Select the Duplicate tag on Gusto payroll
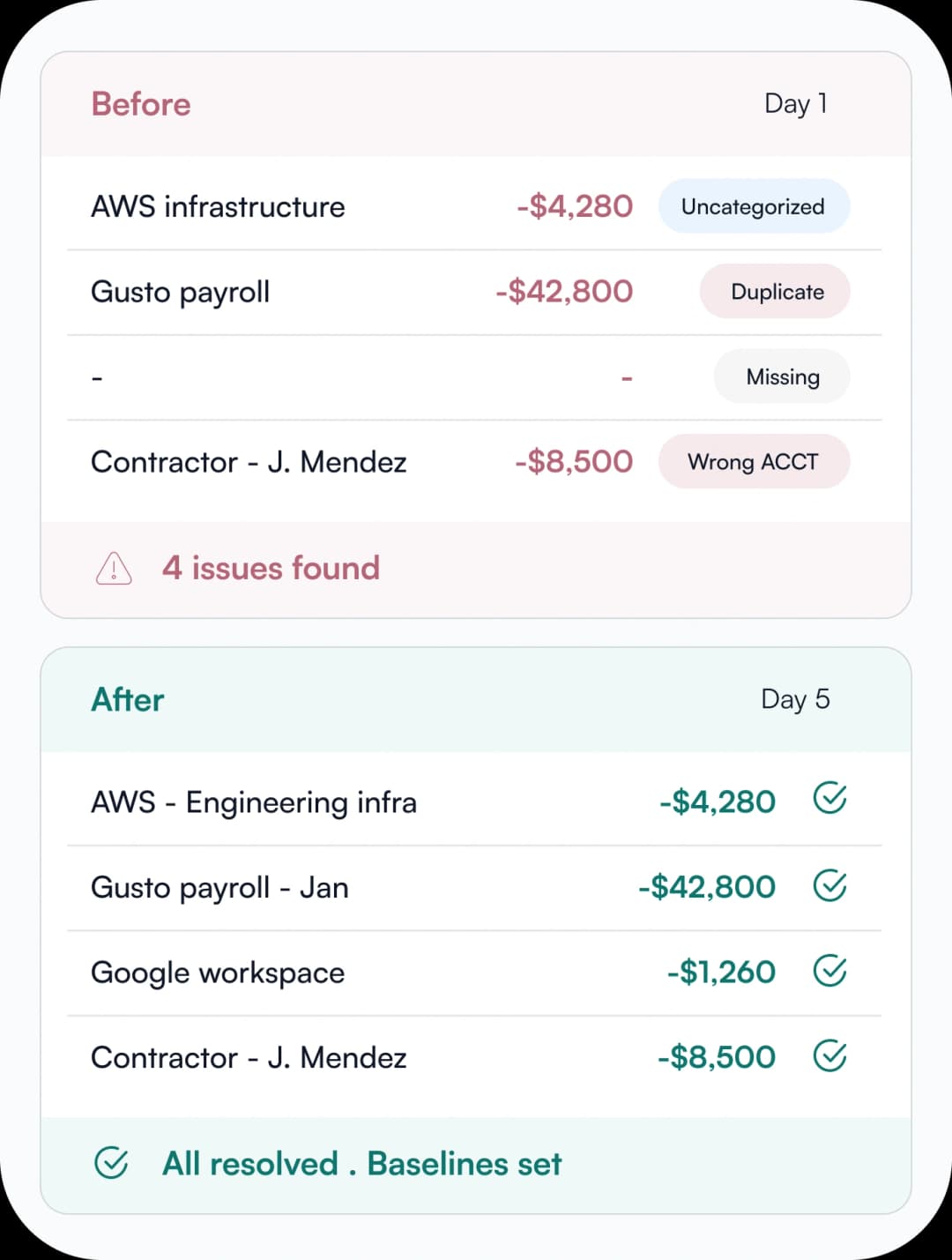 (x=775, y=291)
